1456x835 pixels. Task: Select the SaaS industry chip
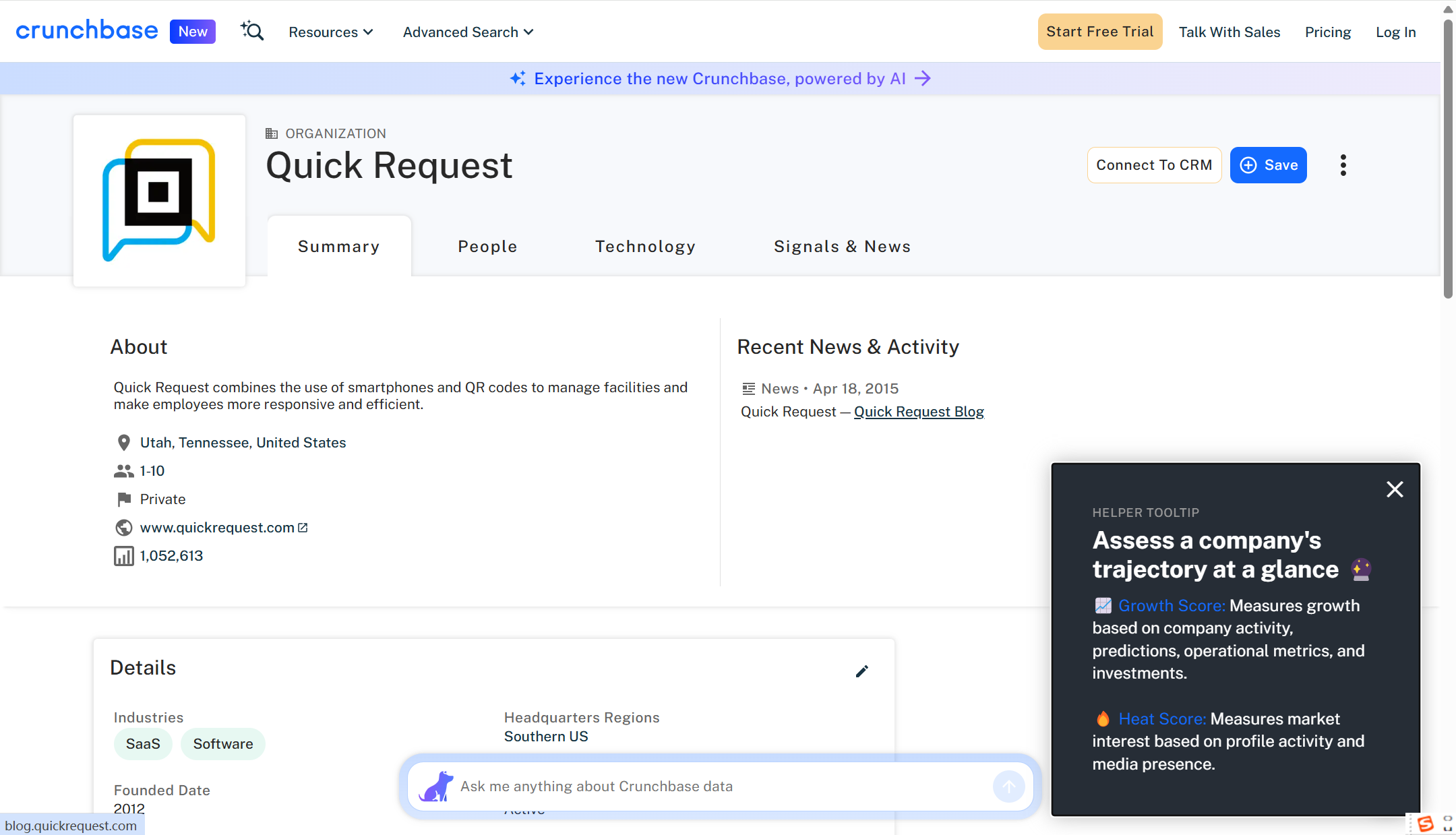click(x=143, y=744)
